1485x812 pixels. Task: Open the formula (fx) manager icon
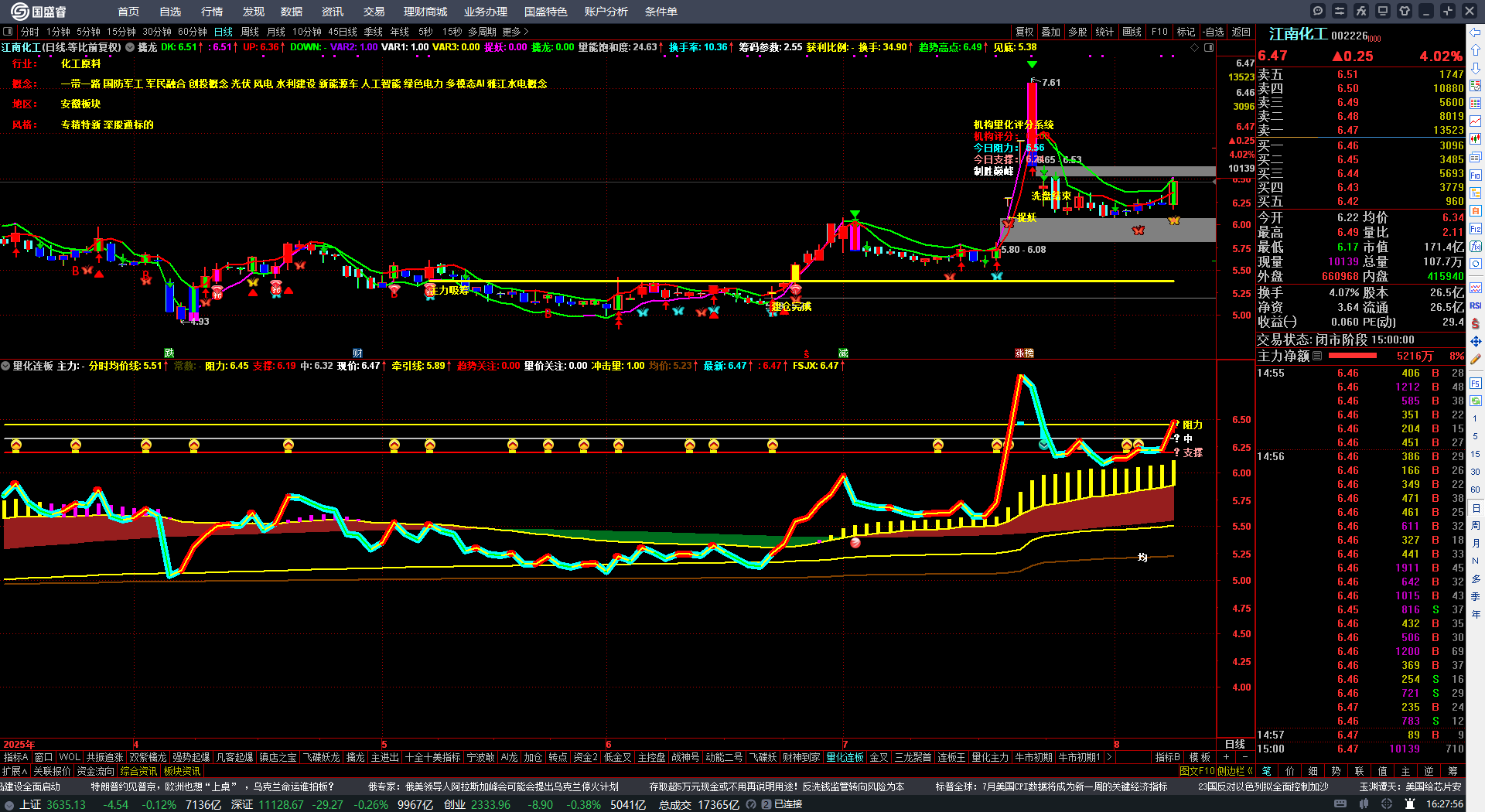[1361, 11]
